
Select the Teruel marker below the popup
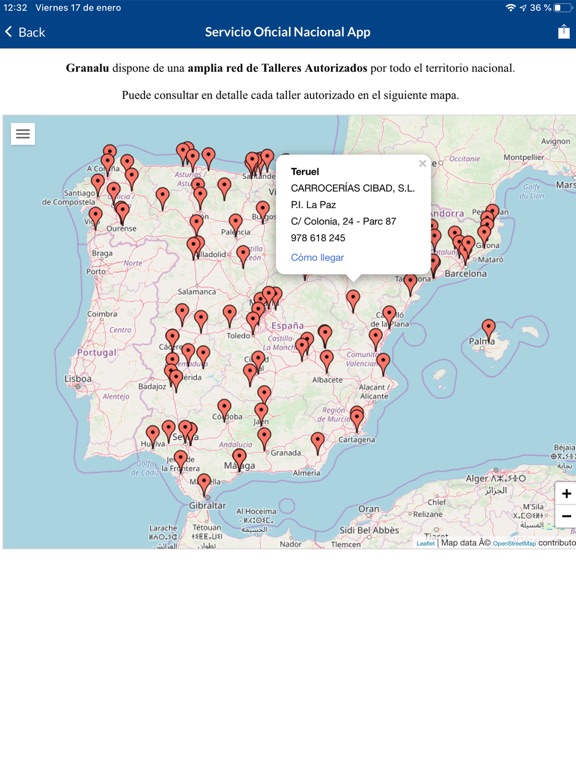tap(353, 300)
